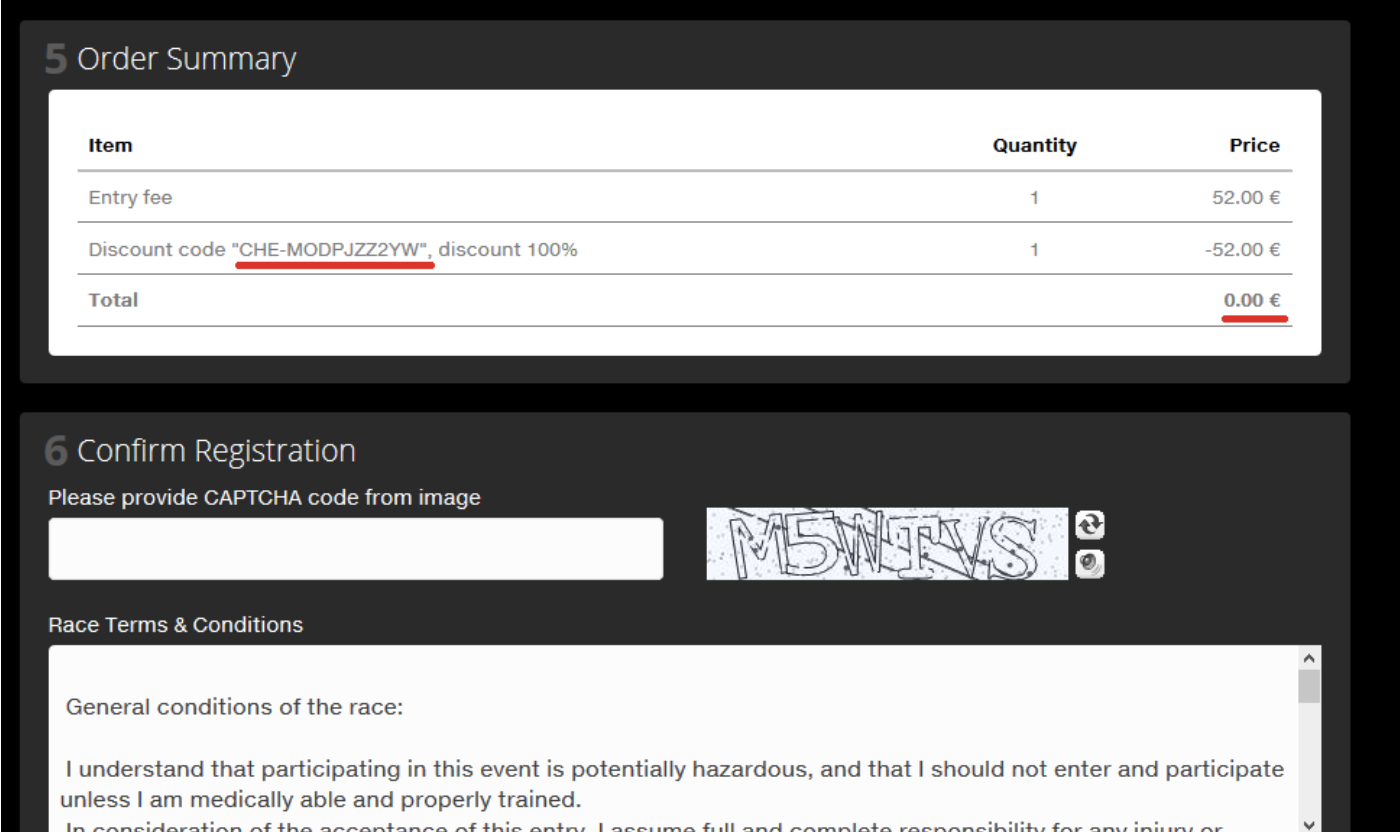Click the terms scrollbar up arrow
This screenshot has width=1400, height=832.
tap(1308, 658)
